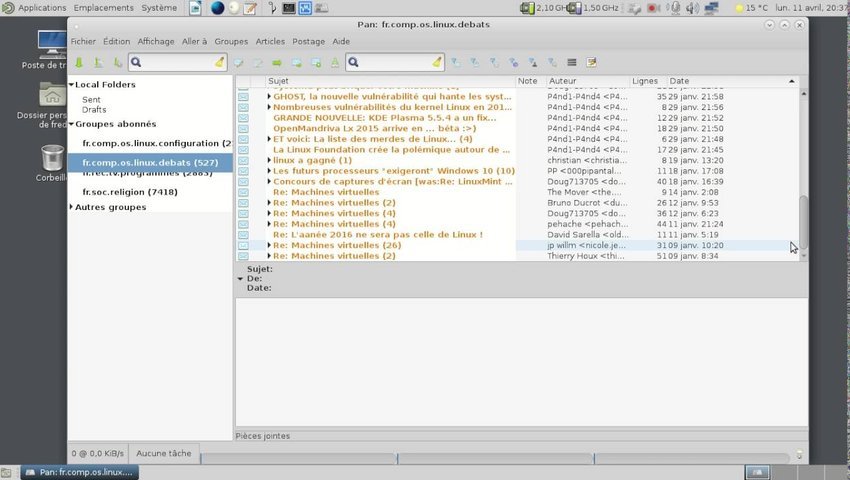Toggle match only cached articles filter
The width and height of the screenshot is (850, 480).
(494, 63)
